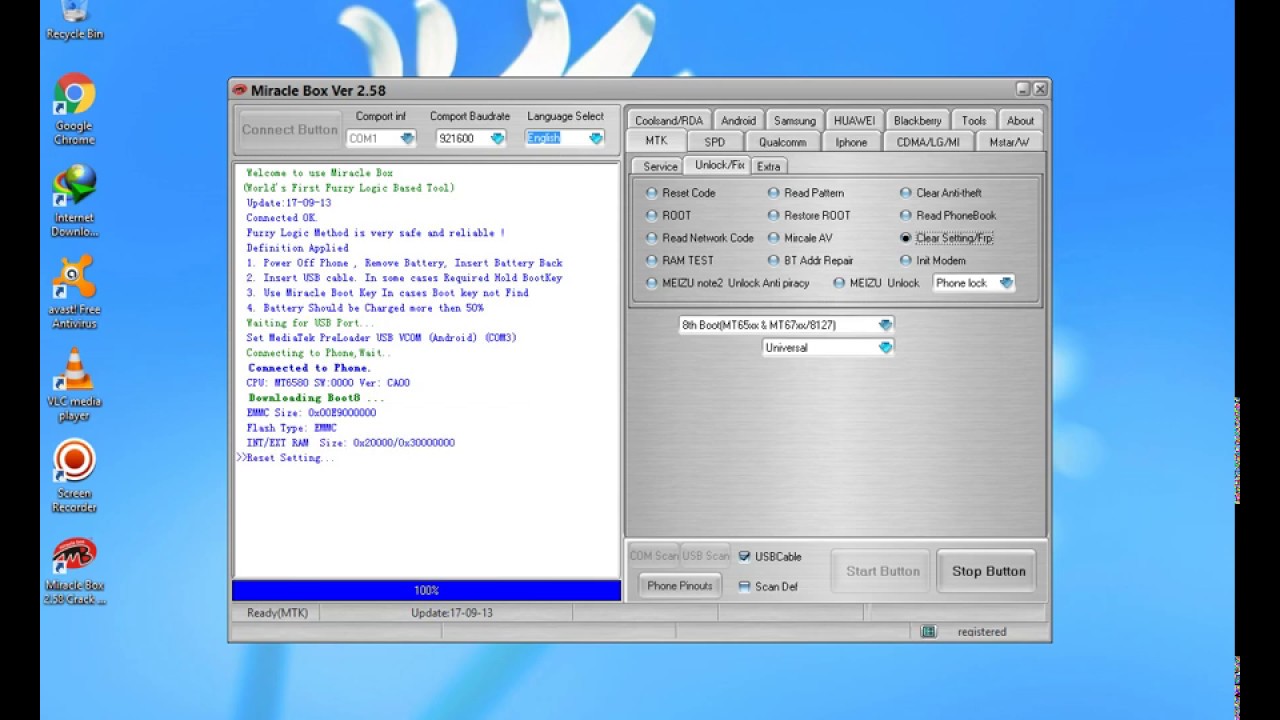Open the Comport inf COM1 dropdown
This screenshot has height=720, width=1280.
381,138
